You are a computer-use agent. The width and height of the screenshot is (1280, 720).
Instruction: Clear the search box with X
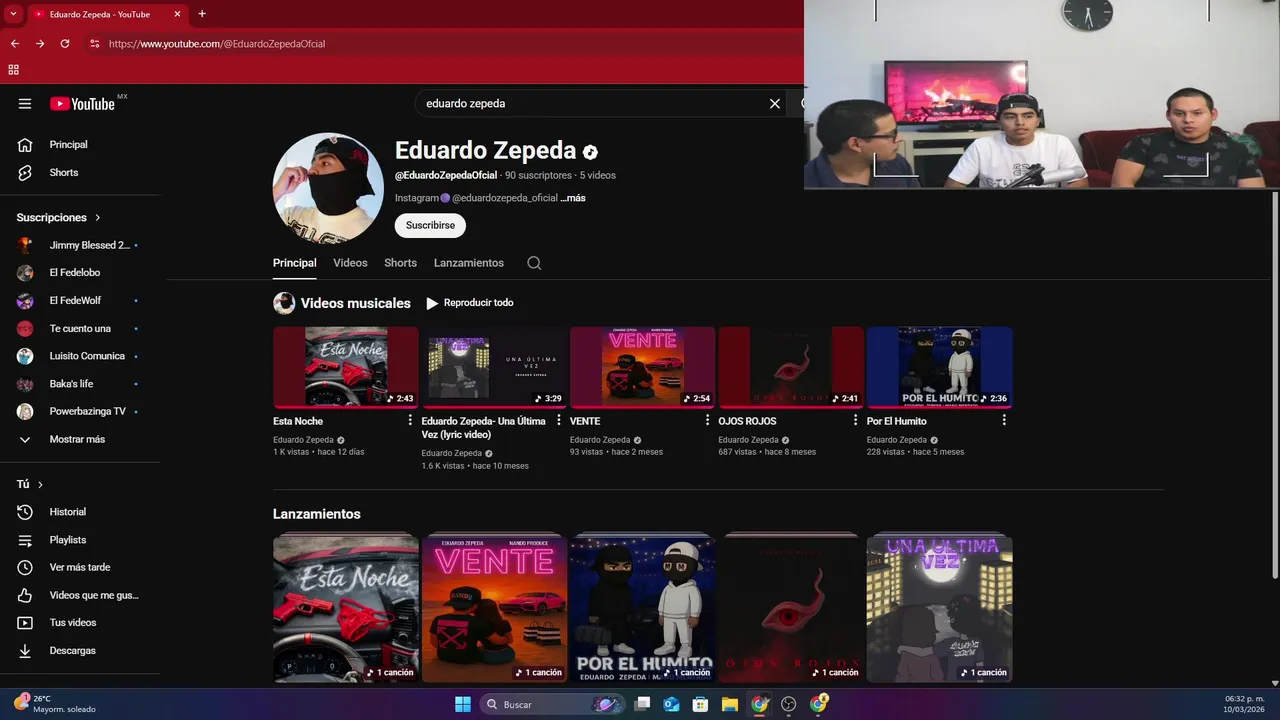point(774,103)
